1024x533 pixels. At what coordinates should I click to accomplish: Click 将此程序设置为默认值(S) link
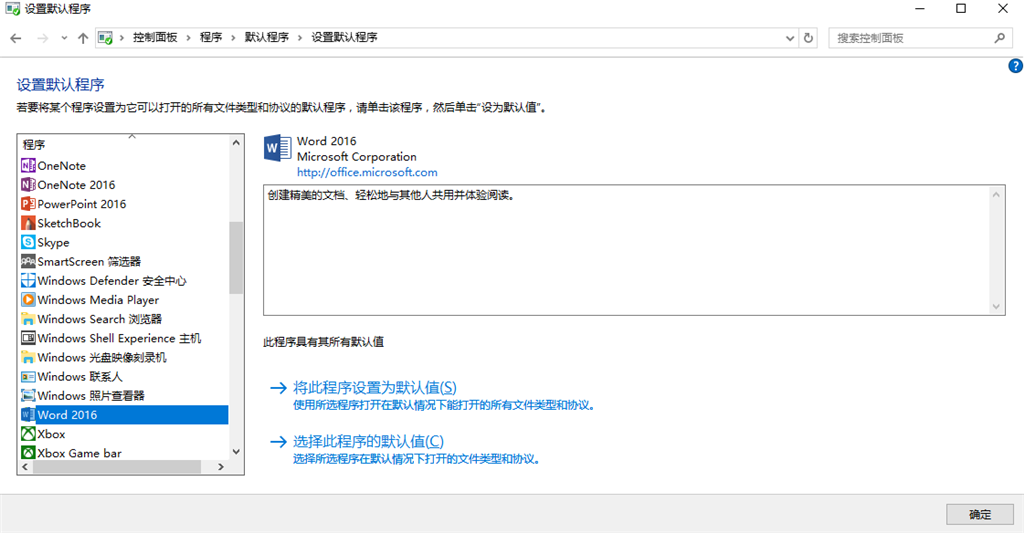click(x=375, y=387)
